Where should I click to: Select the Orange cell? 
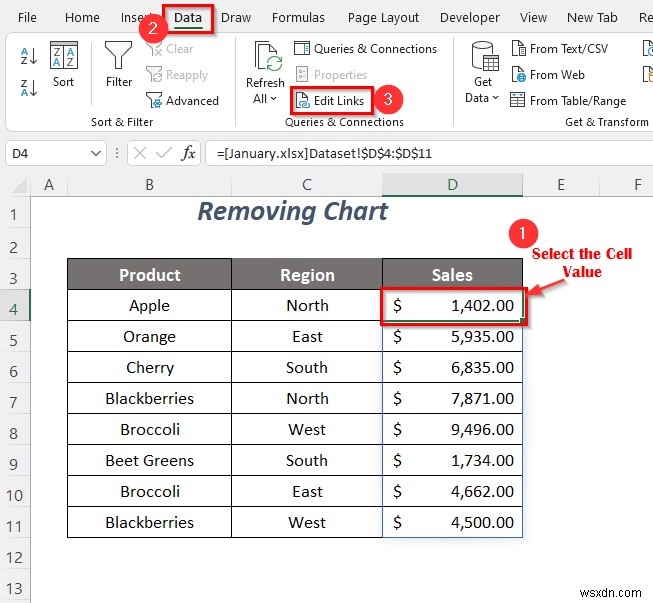(x=150, y=336)
